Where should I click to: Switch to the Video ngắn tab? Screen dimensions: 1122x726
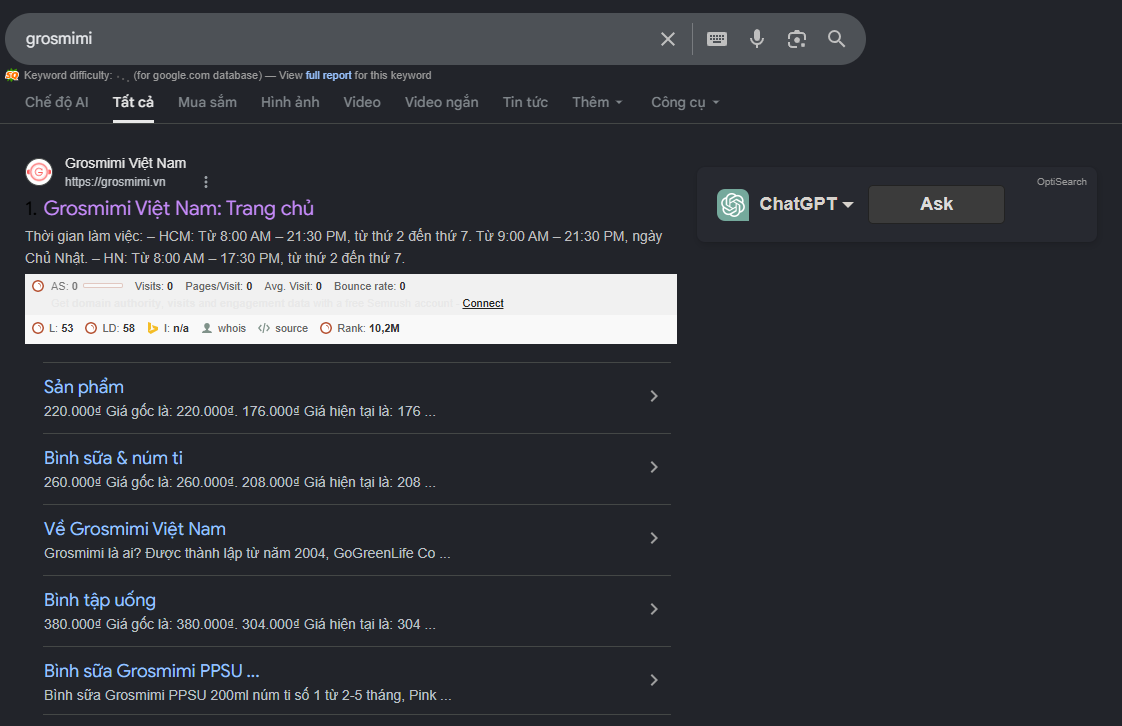click(x=442, y=102)
